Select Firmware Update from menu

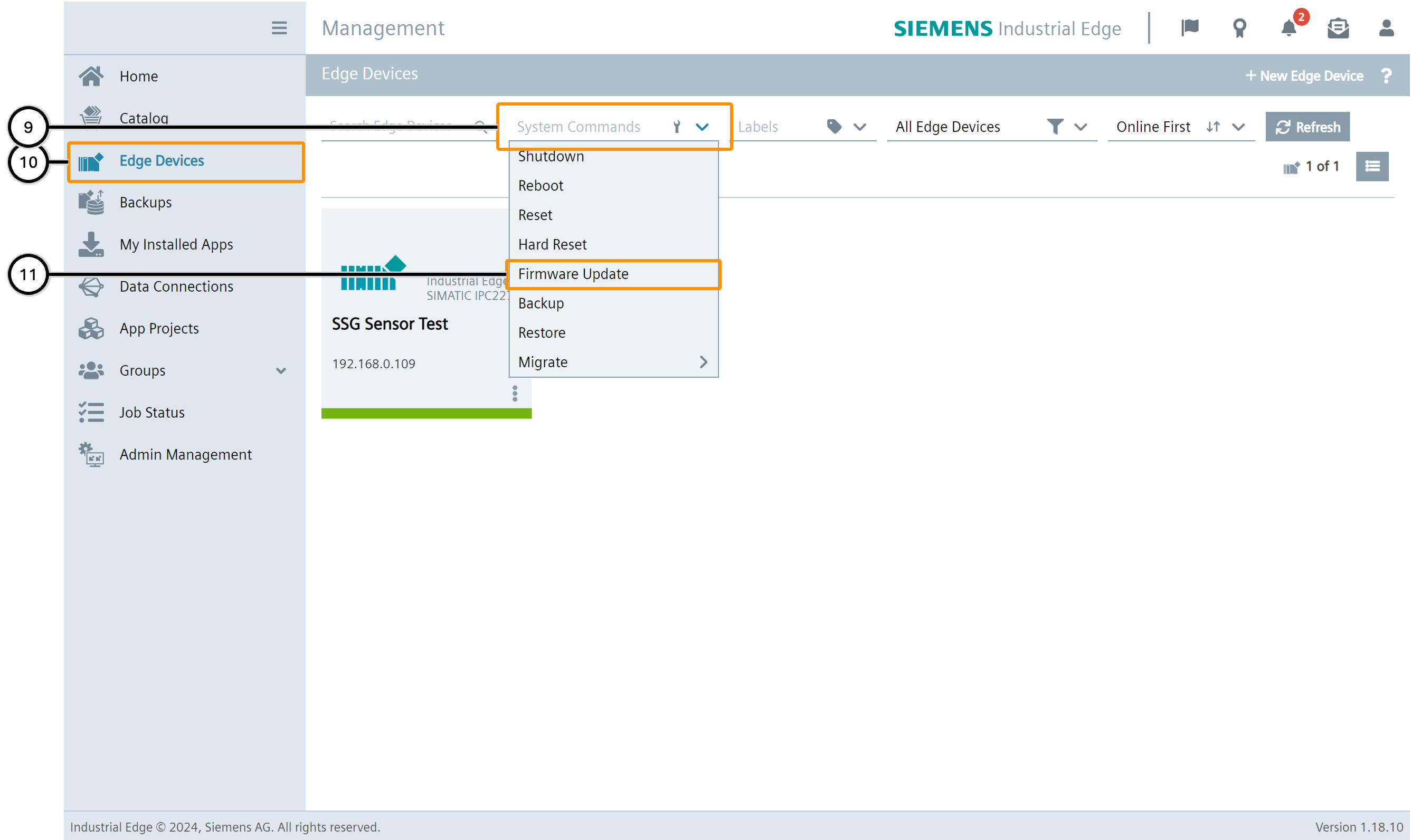[573, 274]
